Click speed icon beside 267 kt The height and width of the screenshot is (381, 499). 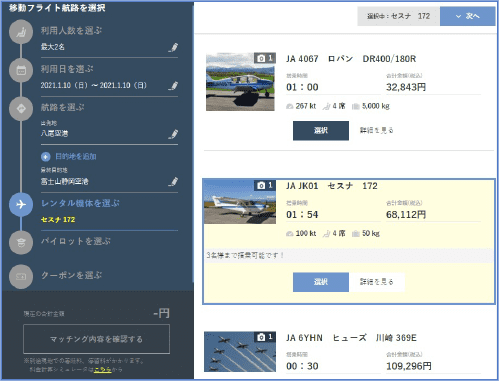click(290, 106)
